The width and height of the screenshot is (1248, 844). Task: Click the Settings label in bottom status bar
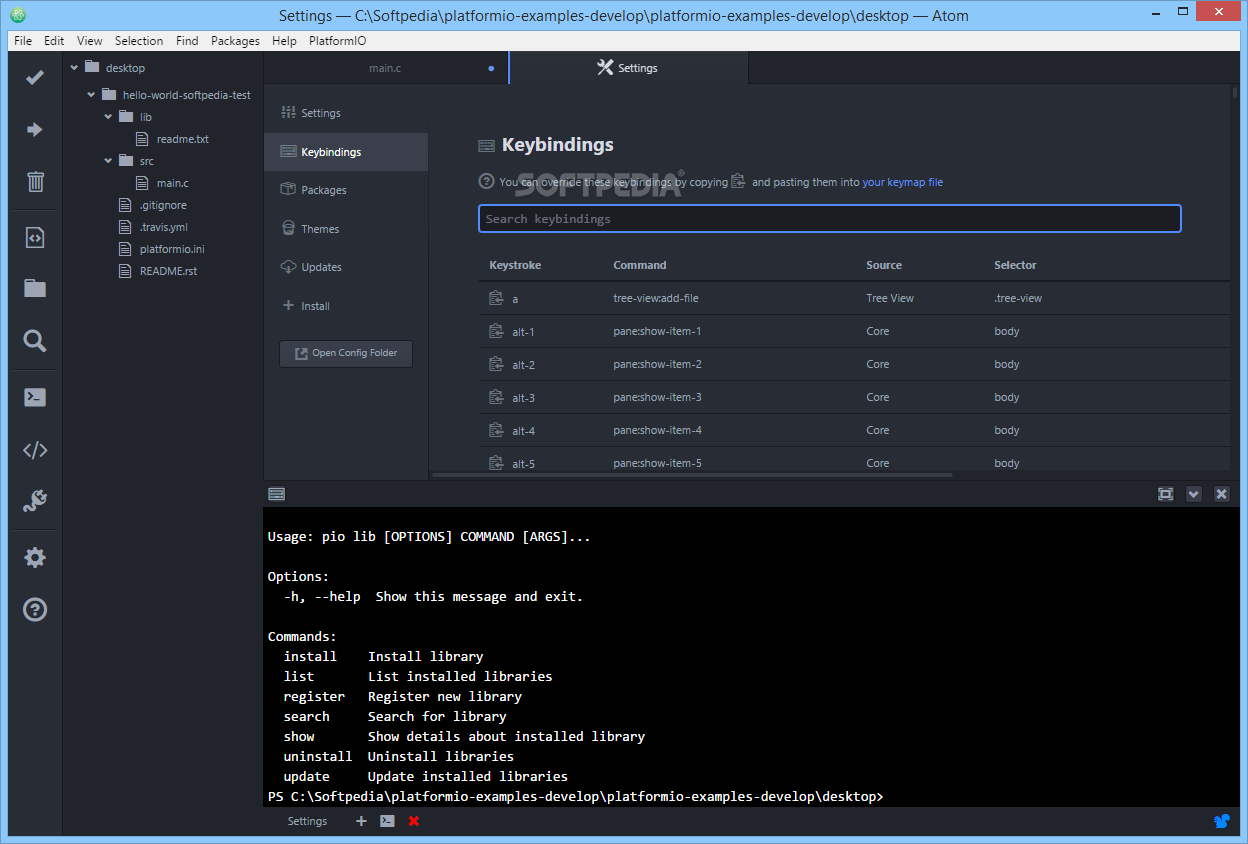pyautogui.click(x=307, y=821)
